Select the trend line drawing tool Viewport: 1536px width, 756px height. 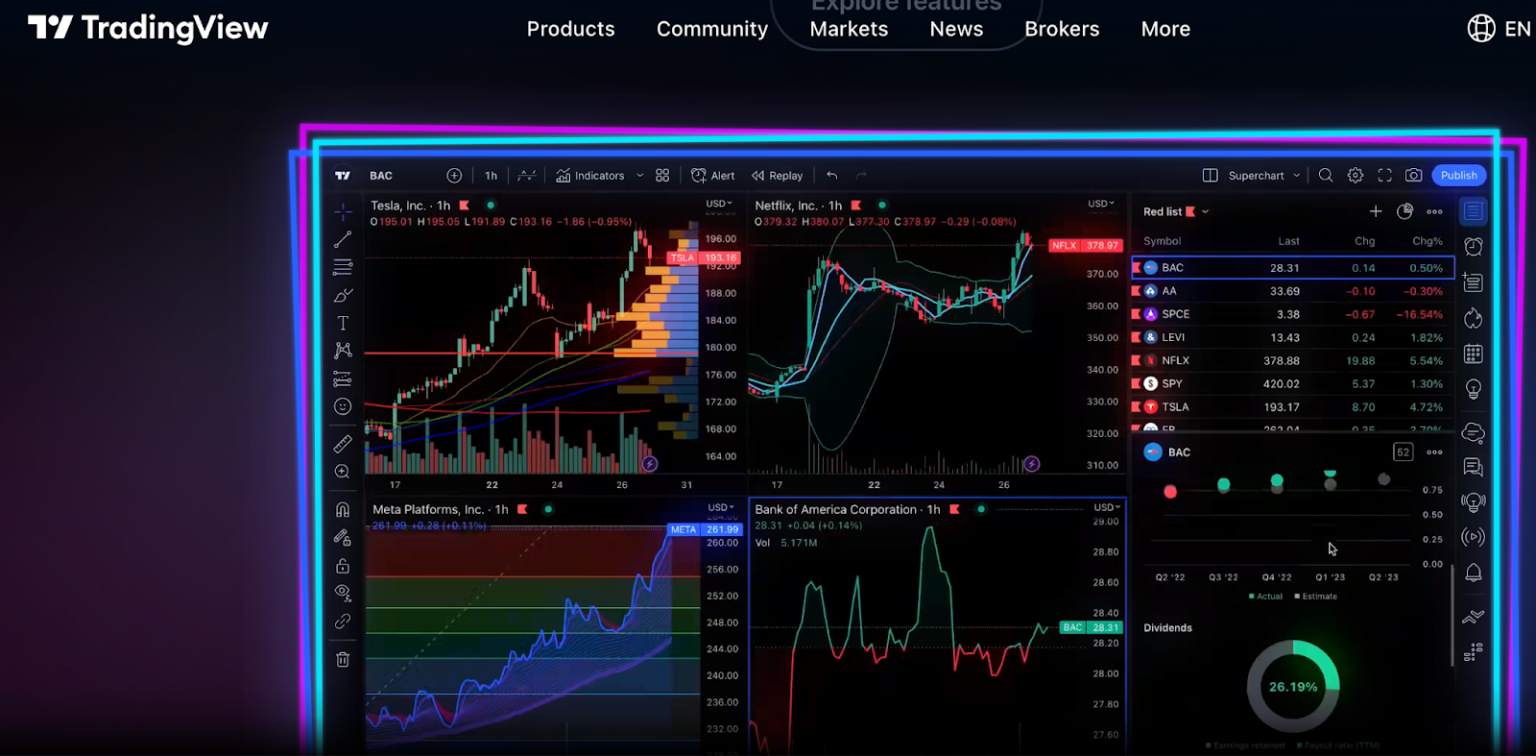(x=341, y=239)
